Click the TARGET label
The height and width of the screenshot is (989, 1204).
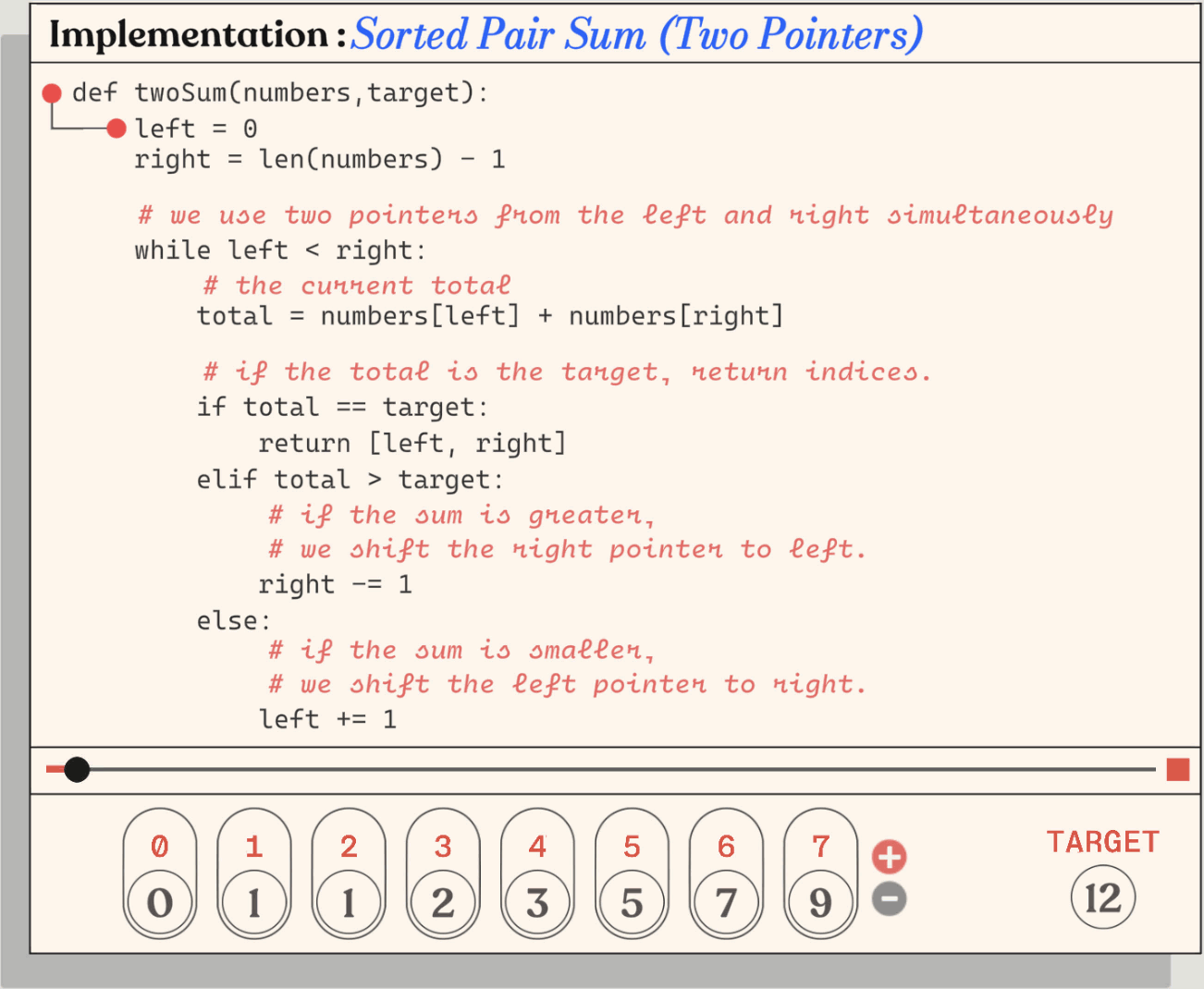[x=1102, y=841]
